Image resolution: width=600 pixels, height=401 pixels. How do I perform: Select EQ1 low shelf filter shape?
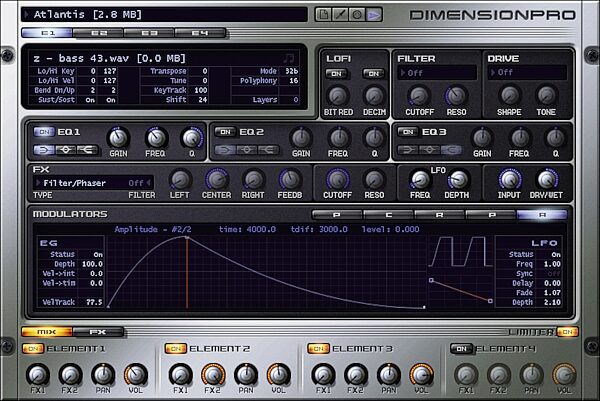[x=44, y=150]
